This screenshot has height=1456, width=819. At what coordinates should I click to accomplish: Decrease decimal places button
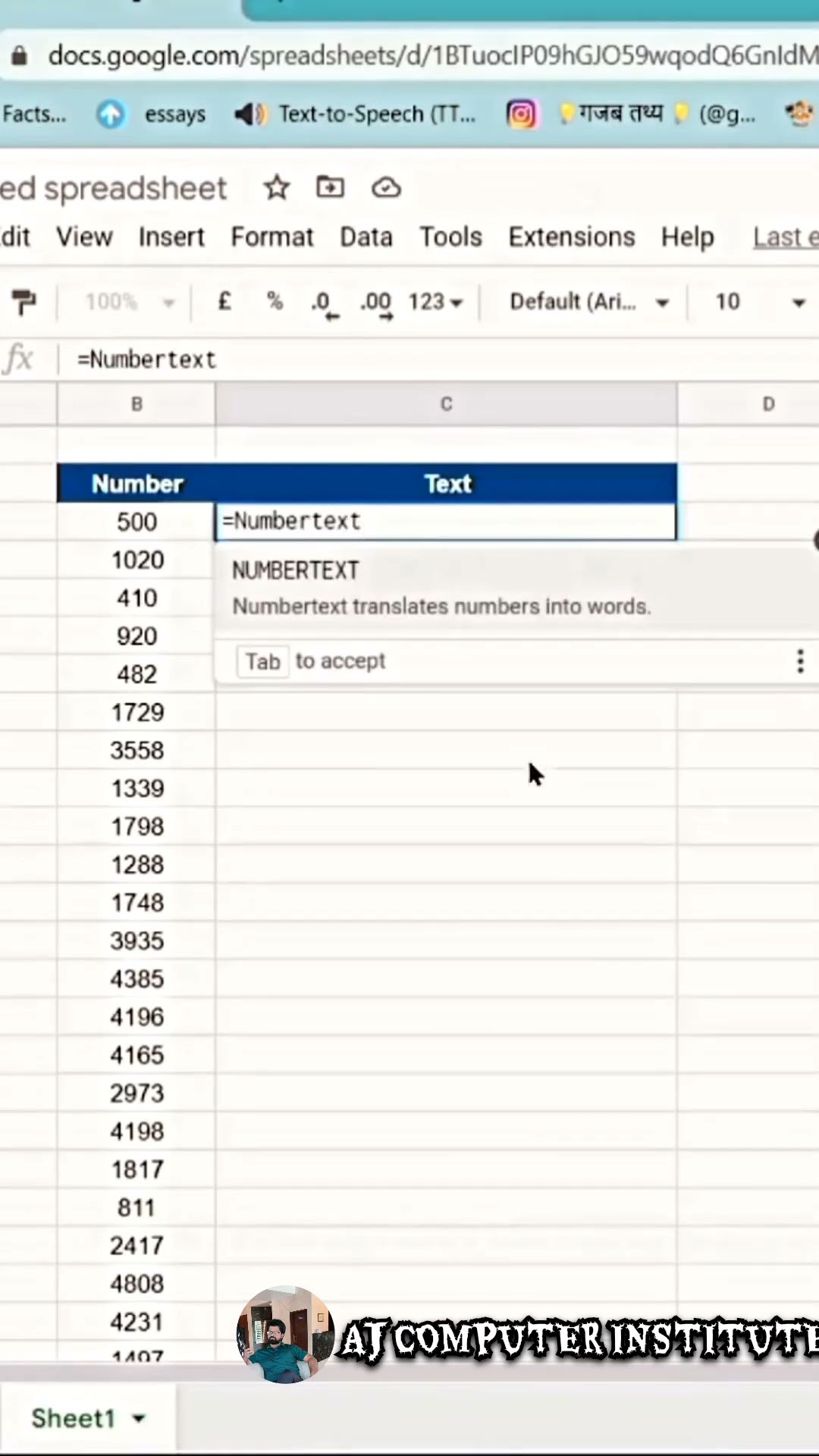[x=324, y=303]
